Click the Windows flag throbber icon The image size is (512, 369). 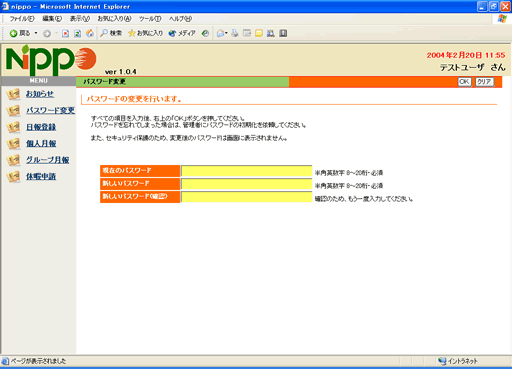(502, 19)
